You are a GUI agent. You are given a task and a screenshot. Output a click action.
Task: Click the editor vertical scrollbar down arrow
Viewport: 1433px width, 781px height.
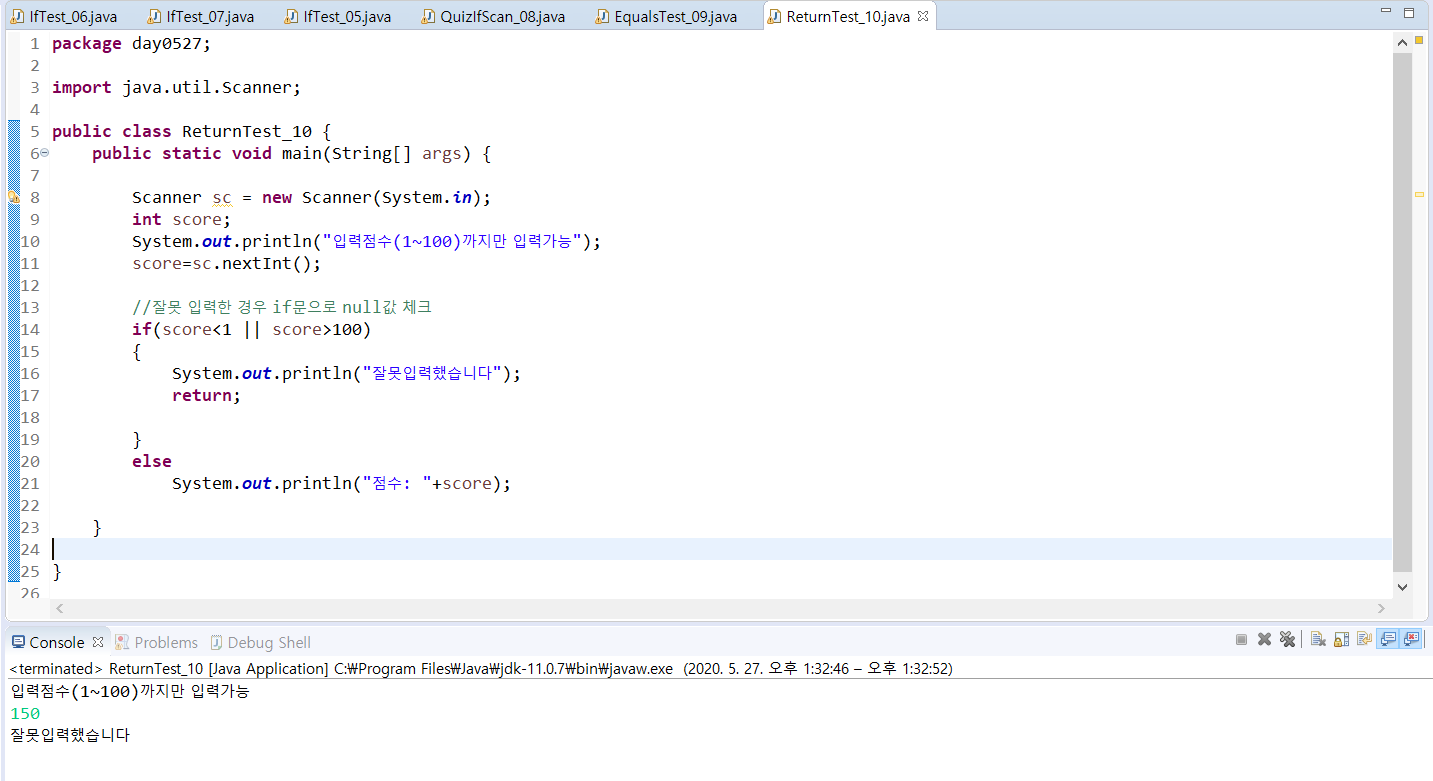1402,587
